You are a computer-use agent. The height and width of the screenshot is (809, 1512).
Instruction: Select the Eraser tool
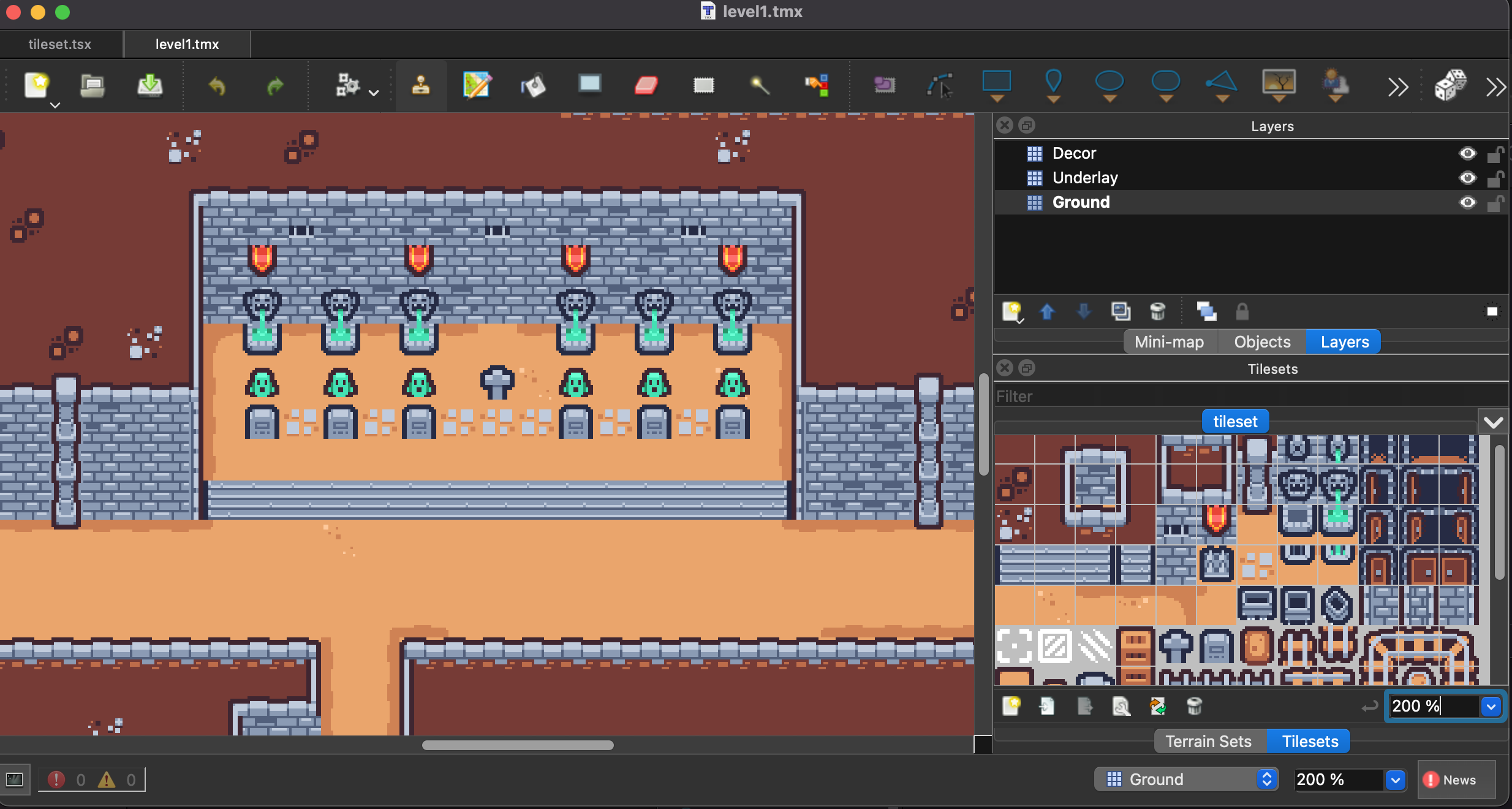point(646,85)
